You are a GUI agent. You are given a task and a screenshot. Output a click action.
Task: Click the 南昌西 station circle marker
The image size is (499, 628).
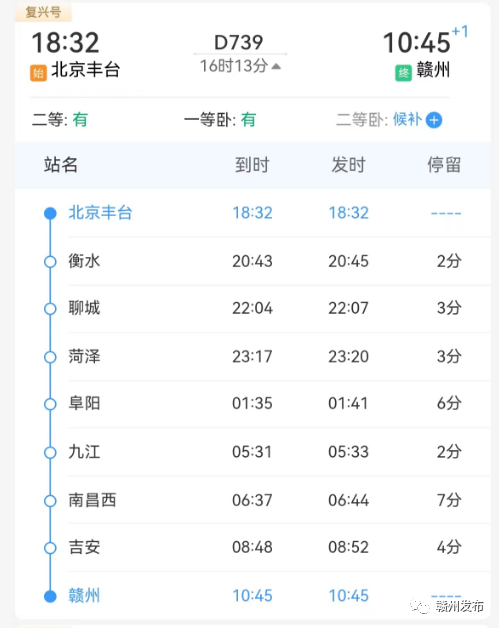point(50,501)
